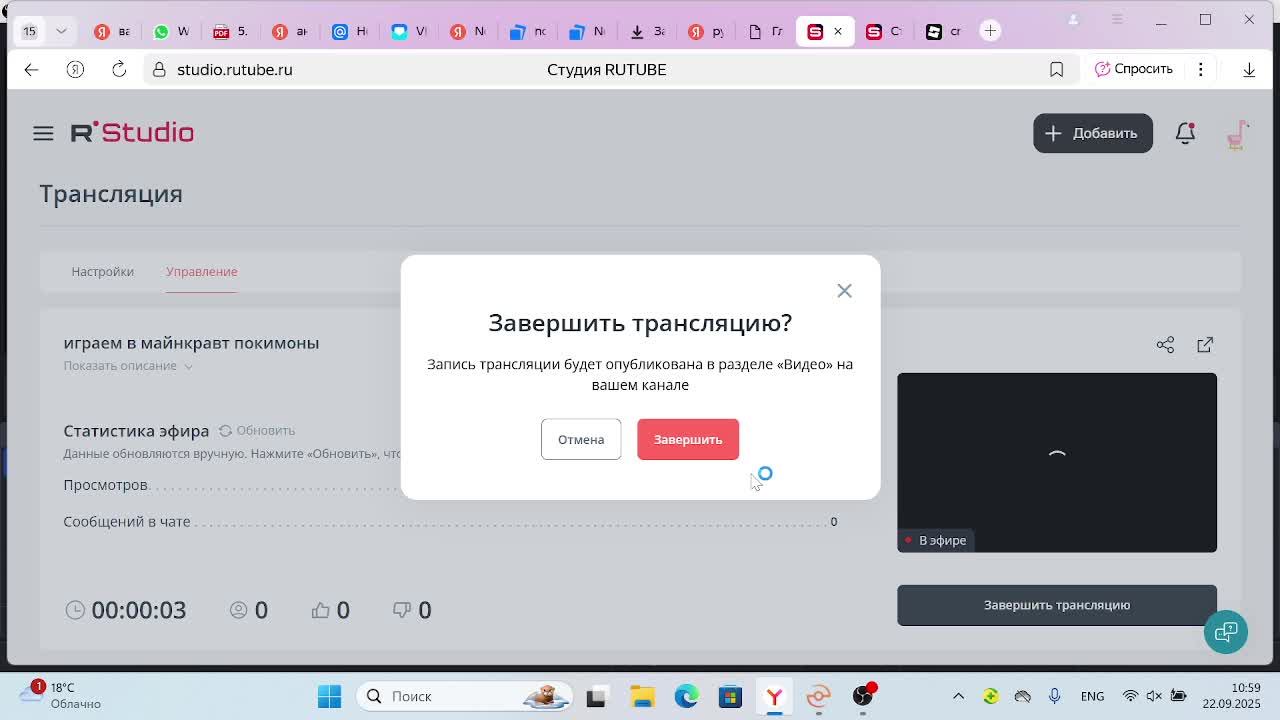The image size is (1280, 720).
Task: Open Microsoft Store from the taskbar
Action: 730,696
